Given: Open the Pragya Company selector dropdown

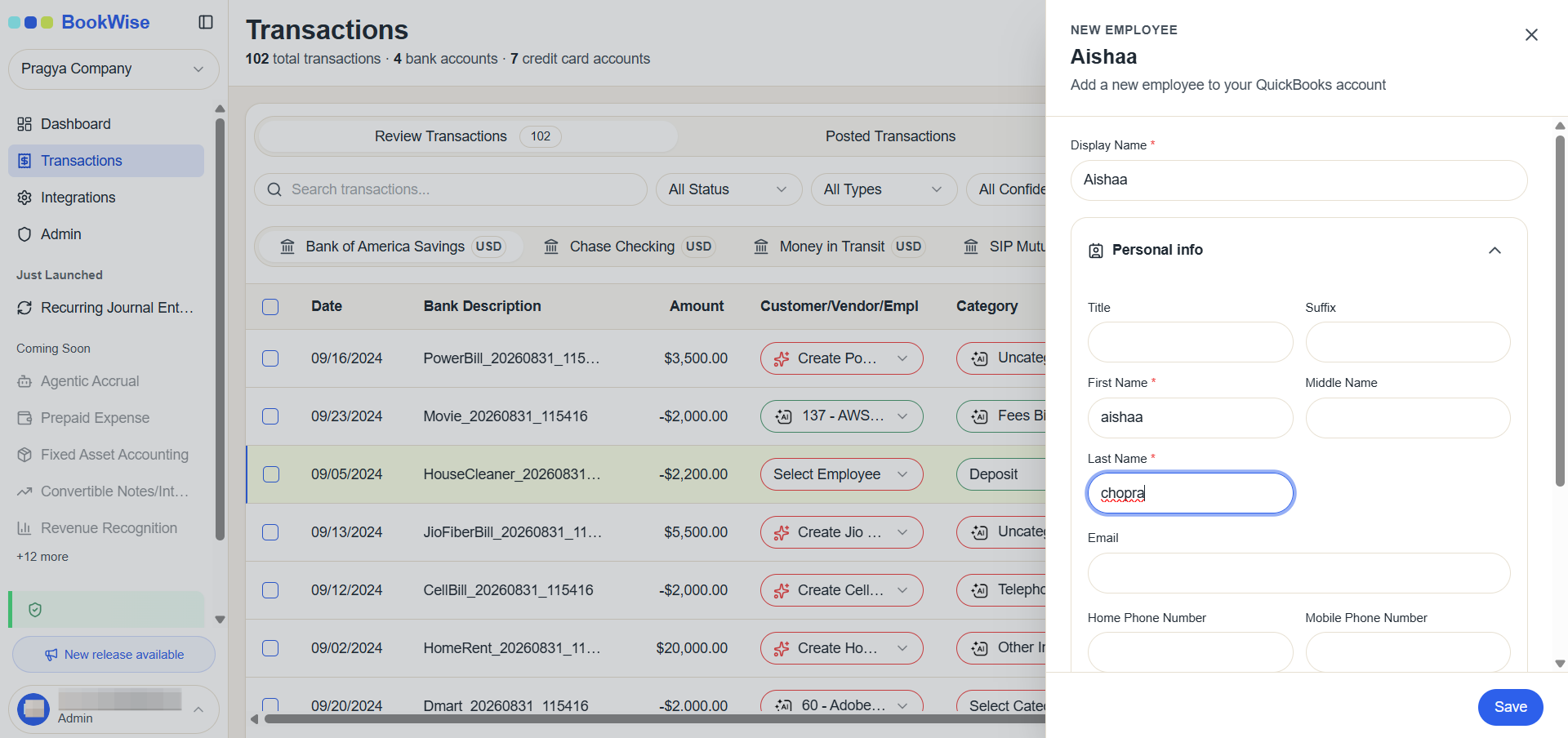Looking at the screenshot, I should [114, 69].
